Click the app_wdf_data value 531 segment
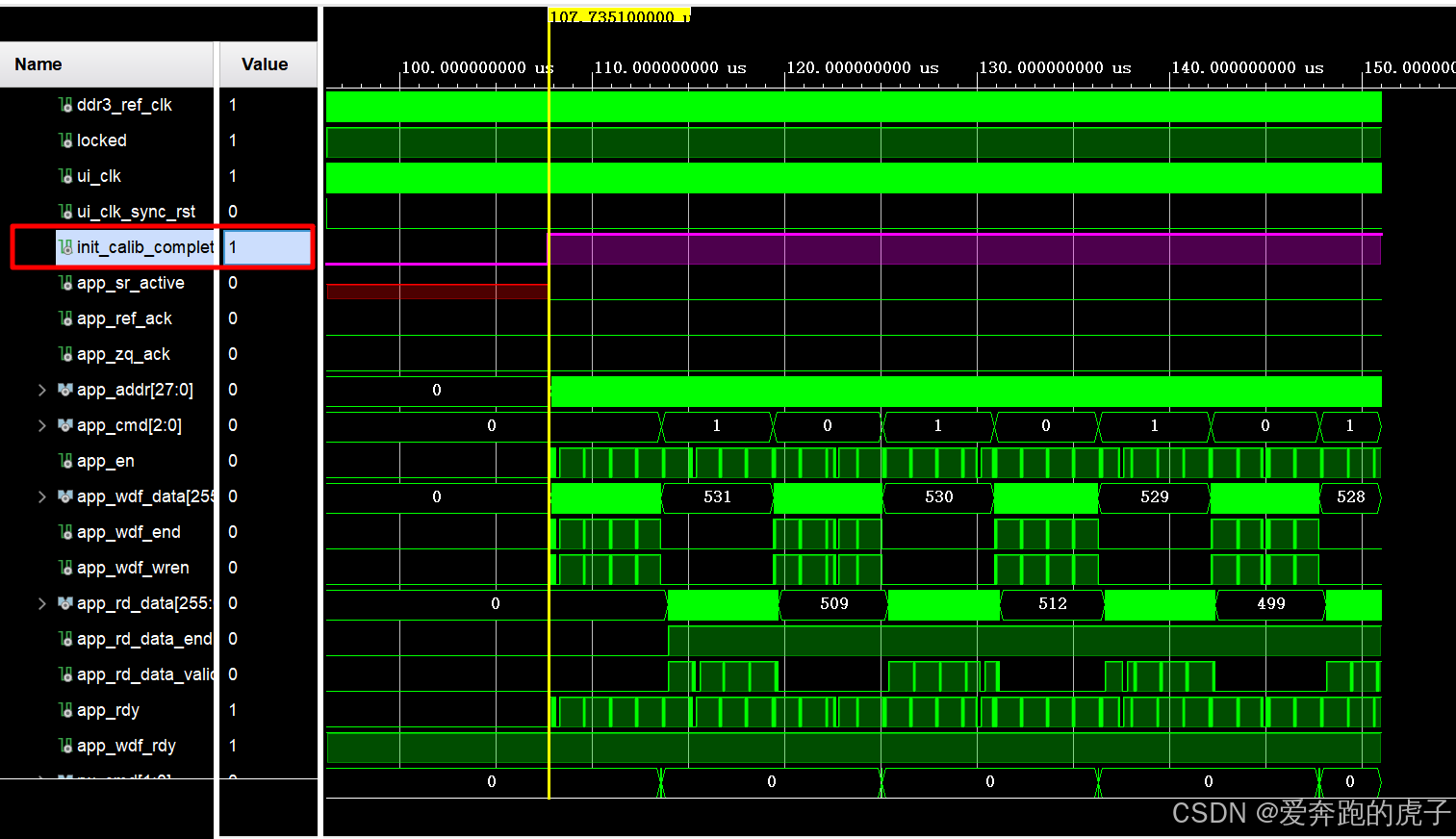The height and width of the screenshot is (839, 1456). pos(717,497)
